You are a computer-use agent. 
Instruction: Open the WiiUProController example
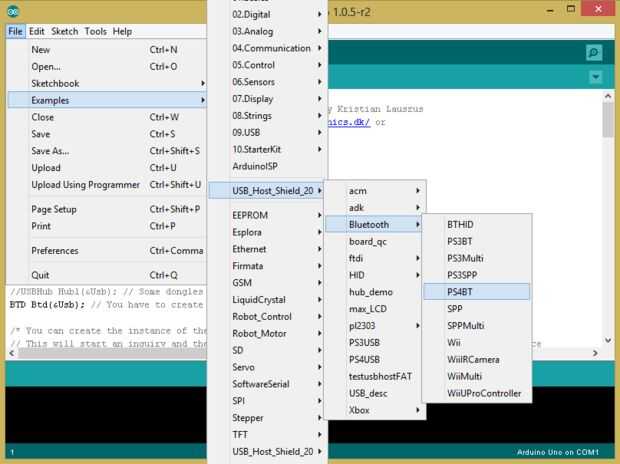click(477, 393)
